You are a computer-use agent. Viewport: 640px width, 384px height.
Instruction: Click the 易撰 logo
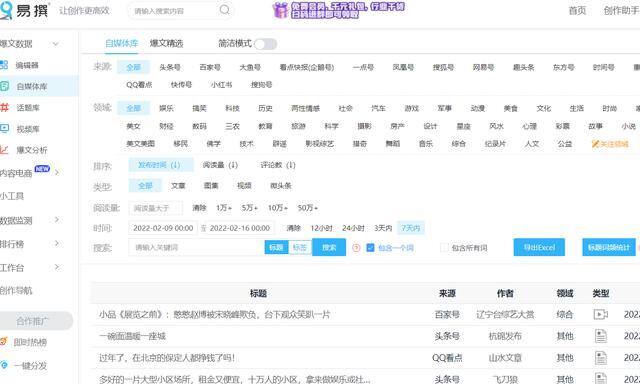pyautogui.click(x=24, y=10)
